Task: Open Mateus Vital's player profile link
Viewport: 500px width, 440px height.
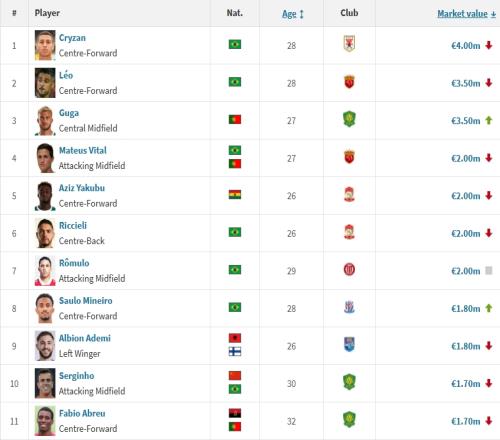Action: tap(83, 150)
